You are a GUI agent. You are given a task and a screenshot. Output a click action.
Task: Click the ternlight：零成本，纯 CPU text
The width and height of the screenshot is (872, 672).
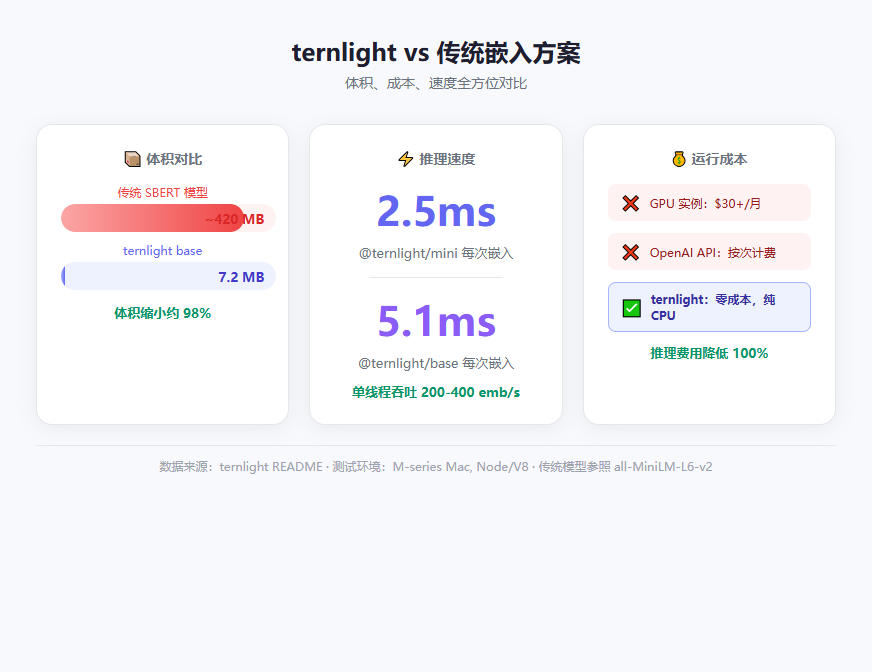[x=713, y=307]
